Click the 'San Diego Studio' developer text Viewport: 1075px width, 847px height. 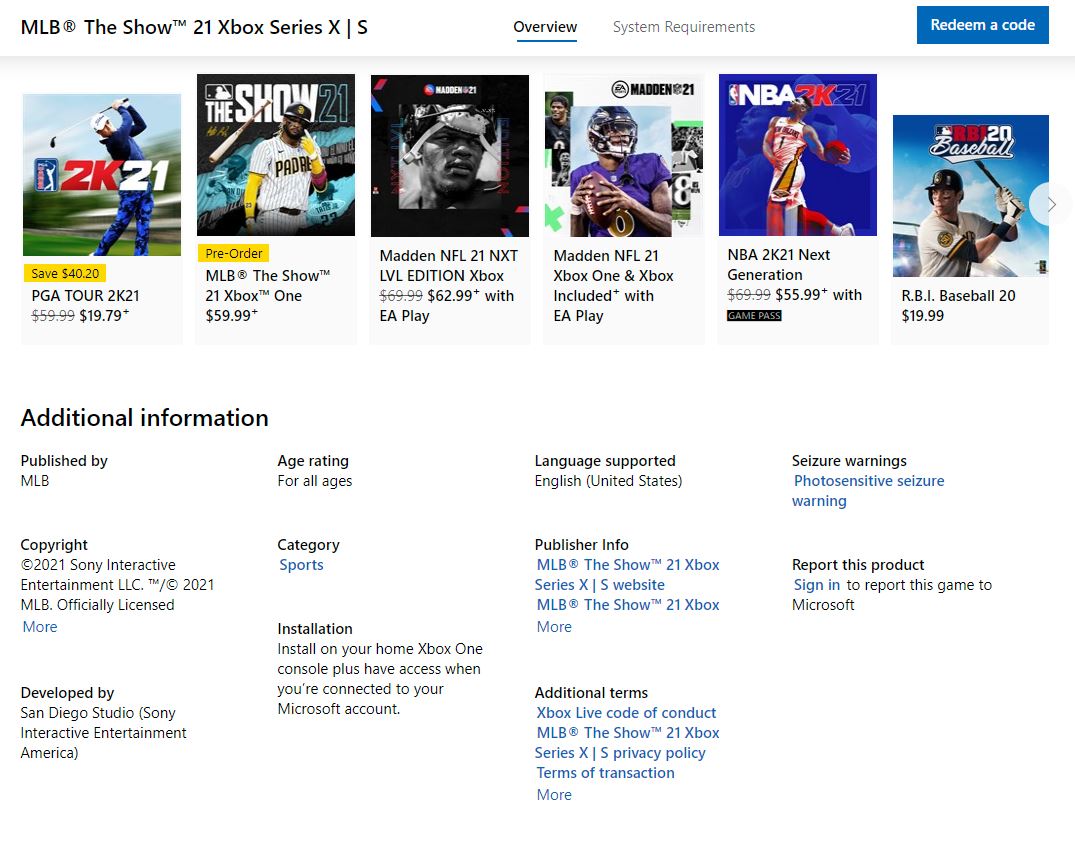coord(104,732)
